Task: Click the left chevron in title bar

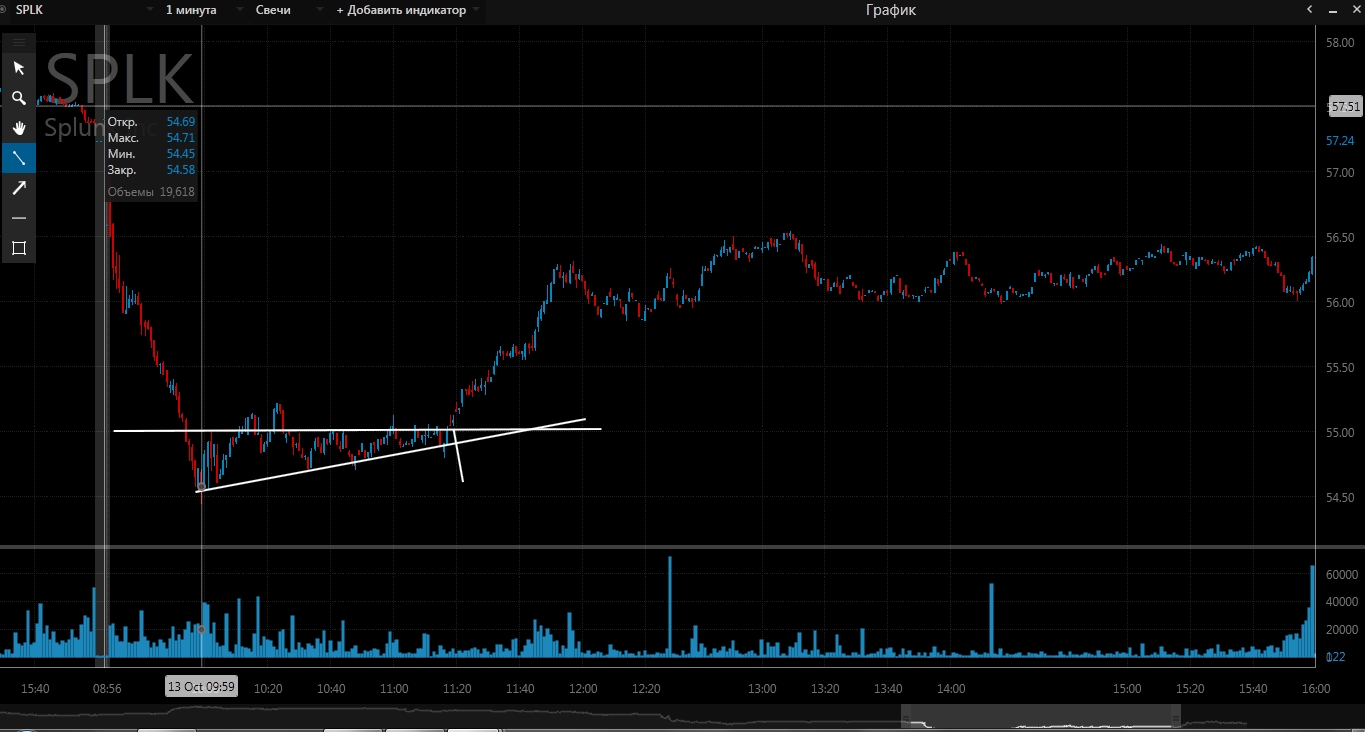Action: coord(1309,10)
